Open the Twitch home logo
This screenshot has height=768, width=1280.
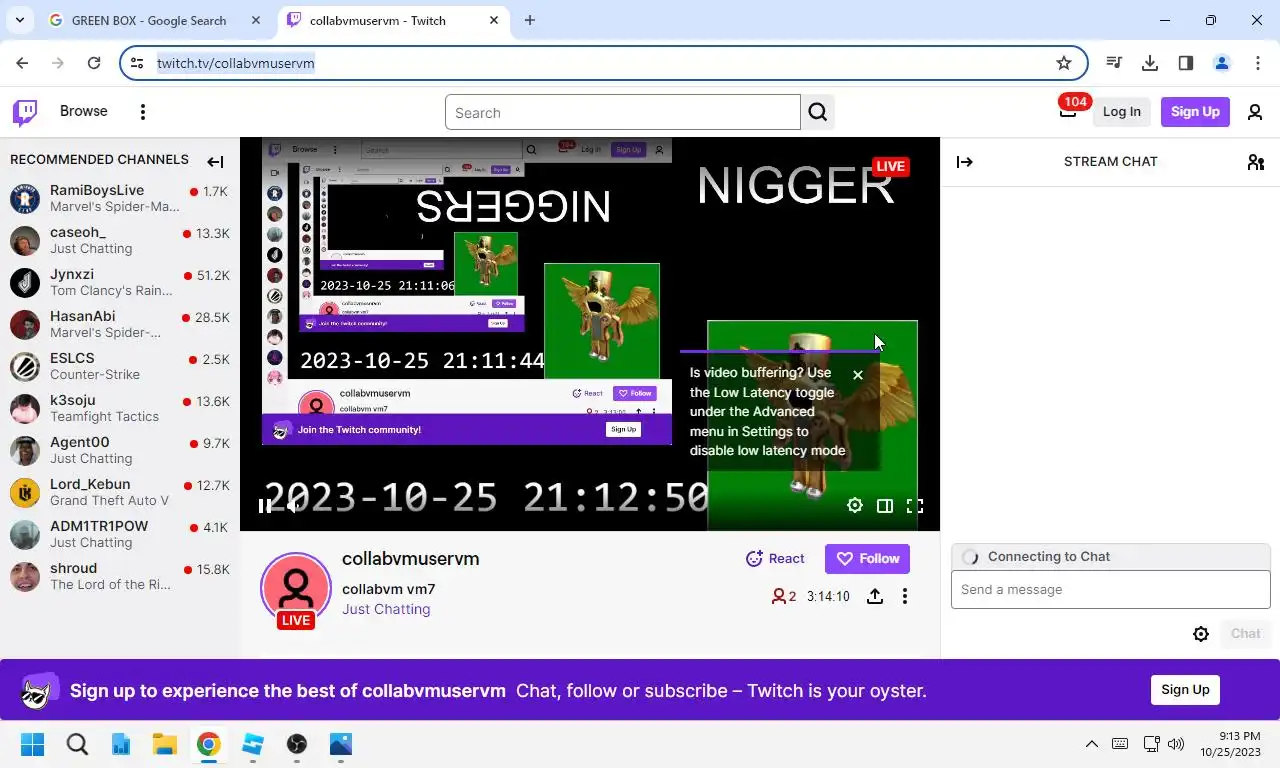point(25,112)
